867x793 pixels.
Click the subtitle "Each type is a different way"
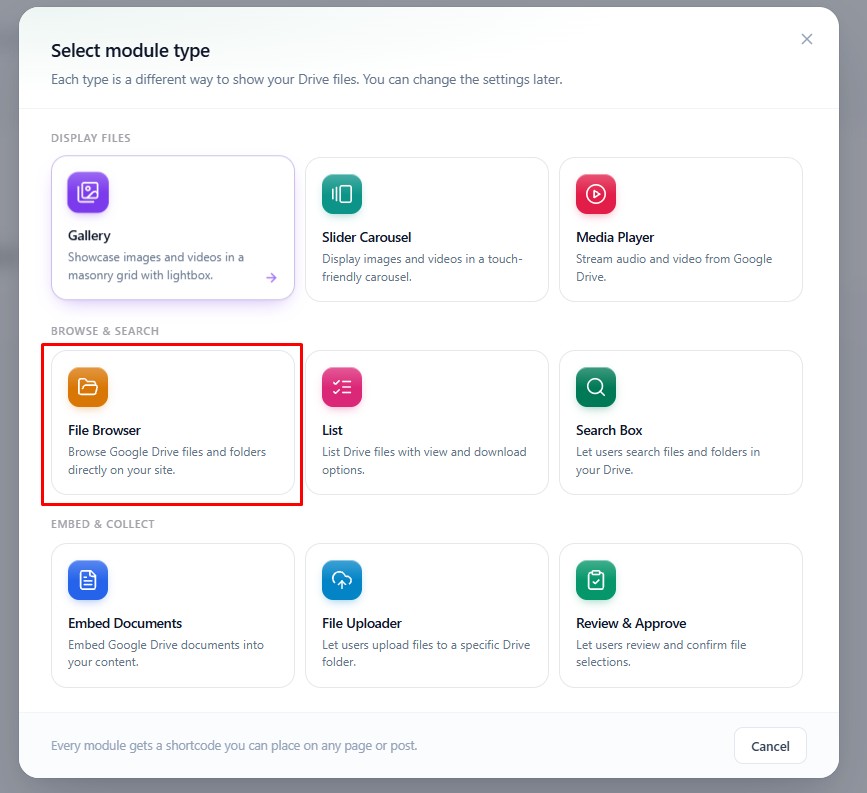pos(307,80)
